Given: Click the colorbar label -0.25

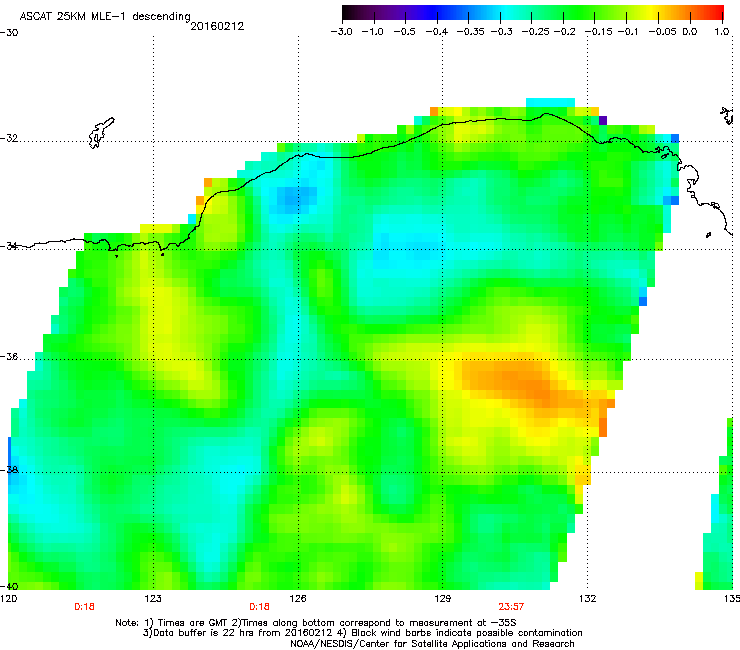Looking at the screenshot, I should click(x=535, y=32).
